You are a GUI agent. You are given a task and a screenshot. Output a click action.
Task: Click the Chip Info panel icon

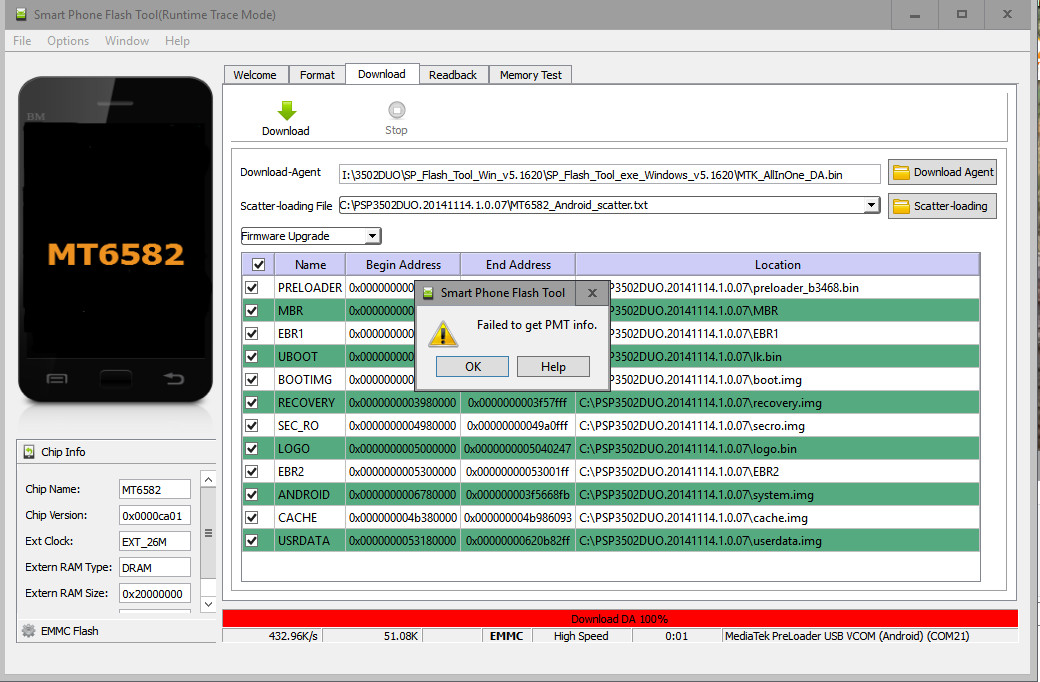pyautogui.click(x=28, y=452)
